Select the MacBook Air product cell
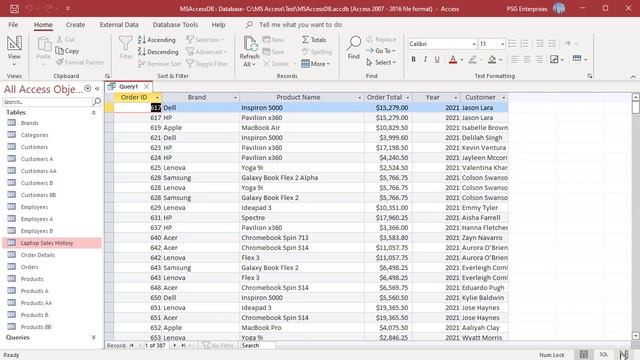640x360 pixels. 302,128
